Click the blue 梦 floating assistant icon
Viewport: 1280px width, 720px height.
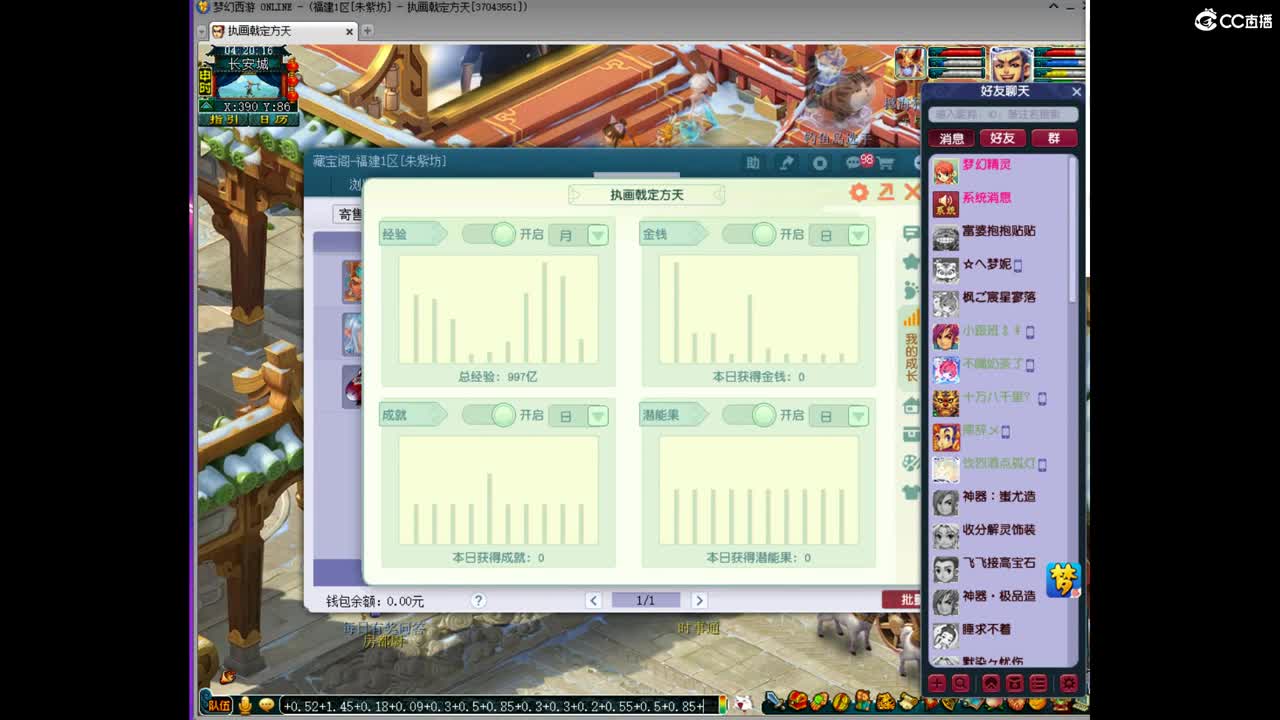[1063, 580]
